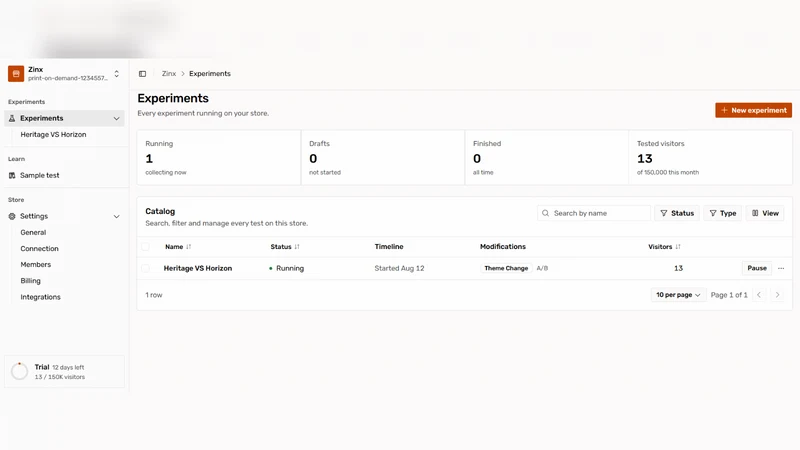Open the Type filter
The height and width of the screenshot is (450, 800).
click(723, 213)
